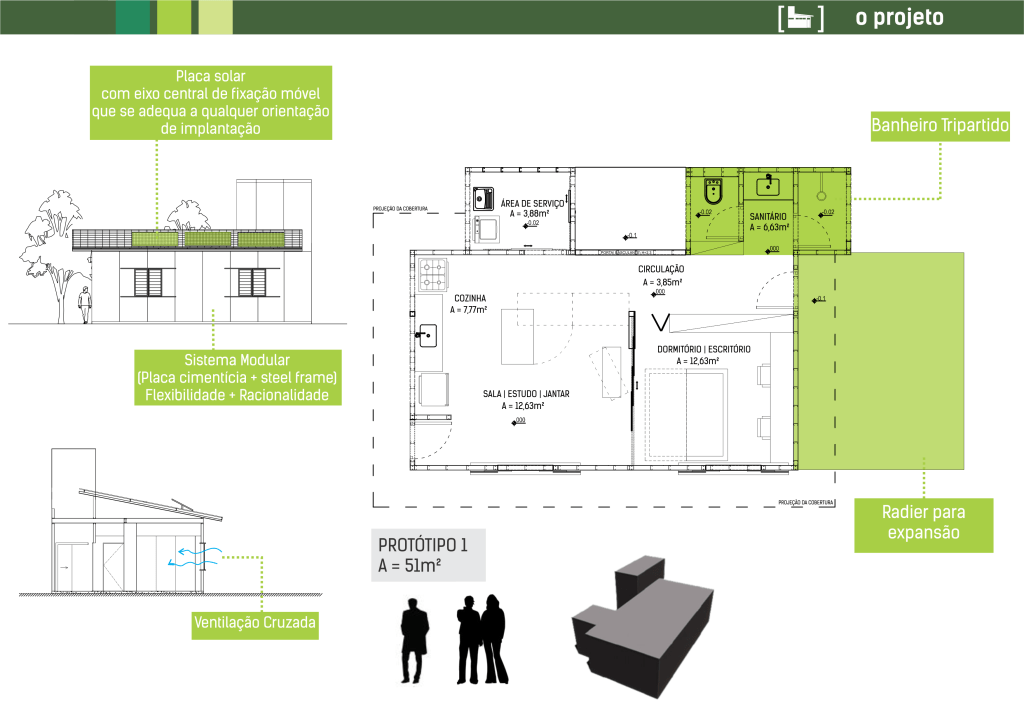Image resolution: width=1024 pixels, height=709 pixels.
Task: Click the 'Placa solar' description label
Action: 210,103
